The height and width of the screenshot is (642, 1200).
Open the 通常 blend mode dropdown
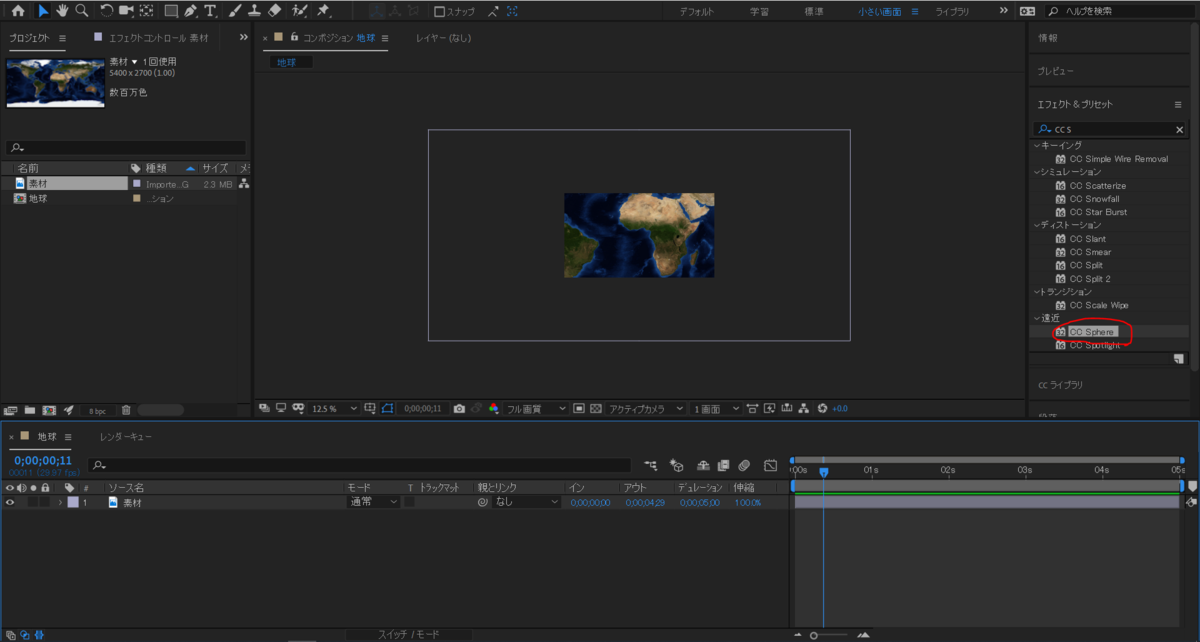point(373,502)
